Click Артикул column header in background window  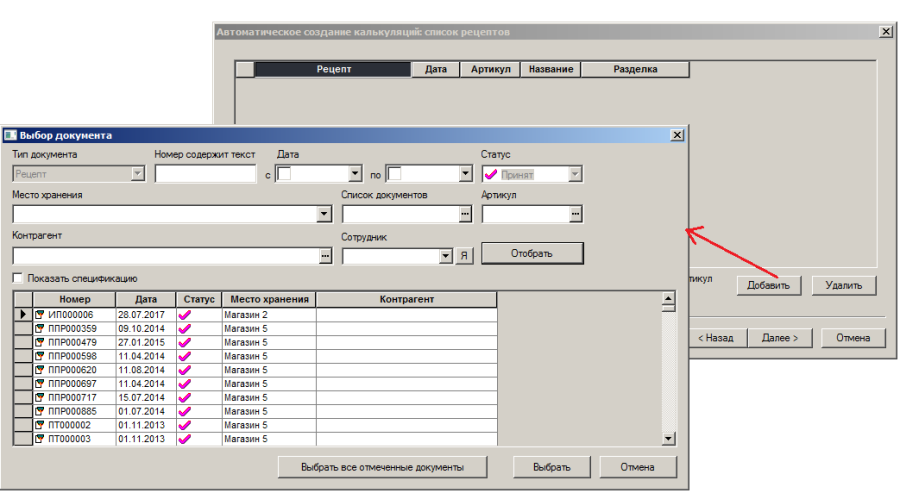click(490, 69)
